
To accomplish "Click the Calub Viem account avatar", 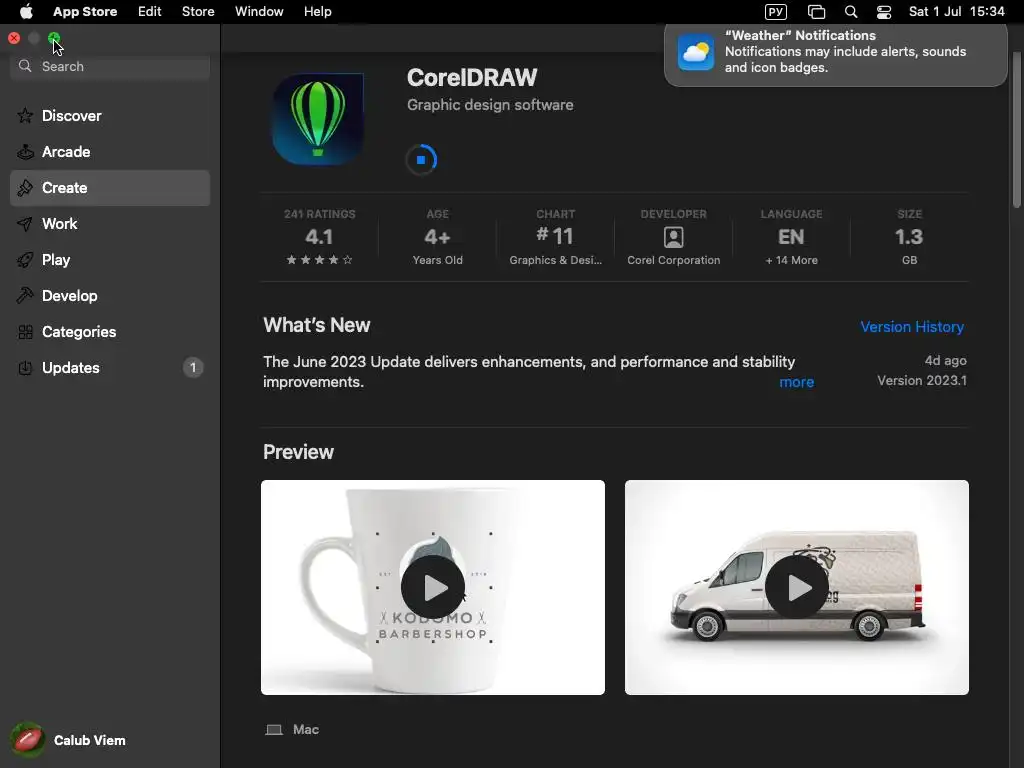I will tap(27, 740).
